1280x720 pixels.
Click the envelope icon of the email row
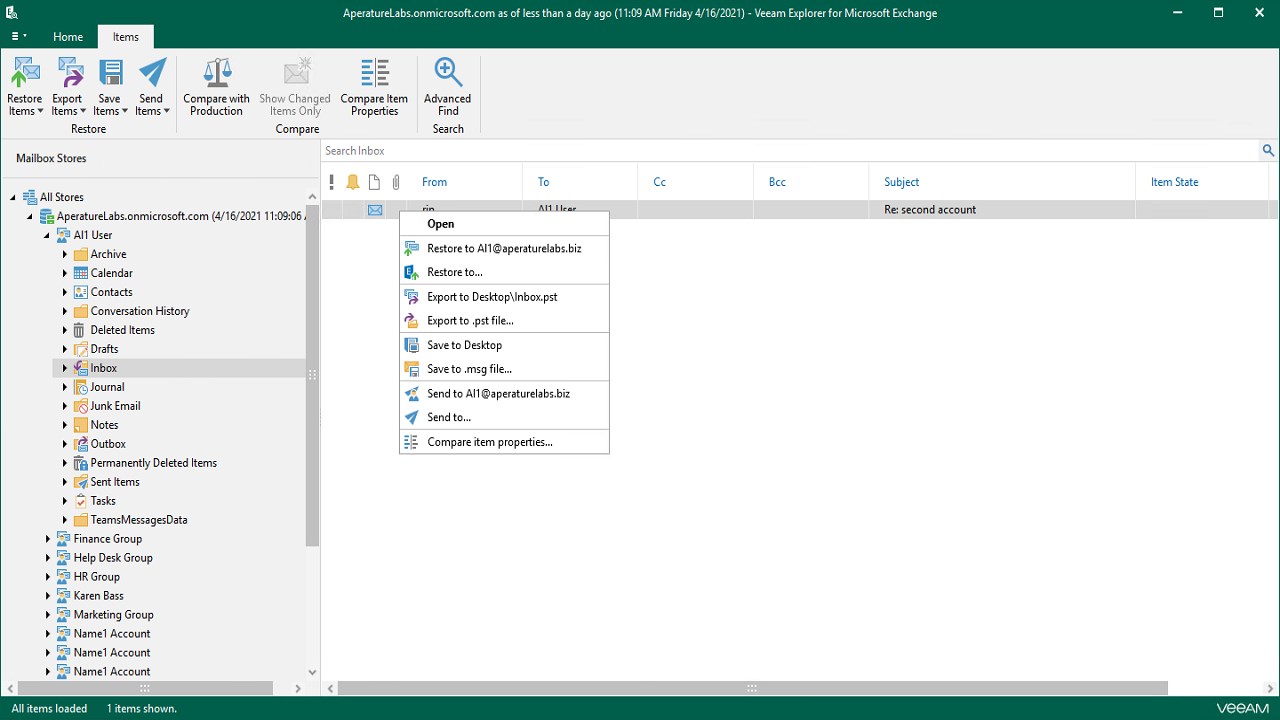[375, 210]
